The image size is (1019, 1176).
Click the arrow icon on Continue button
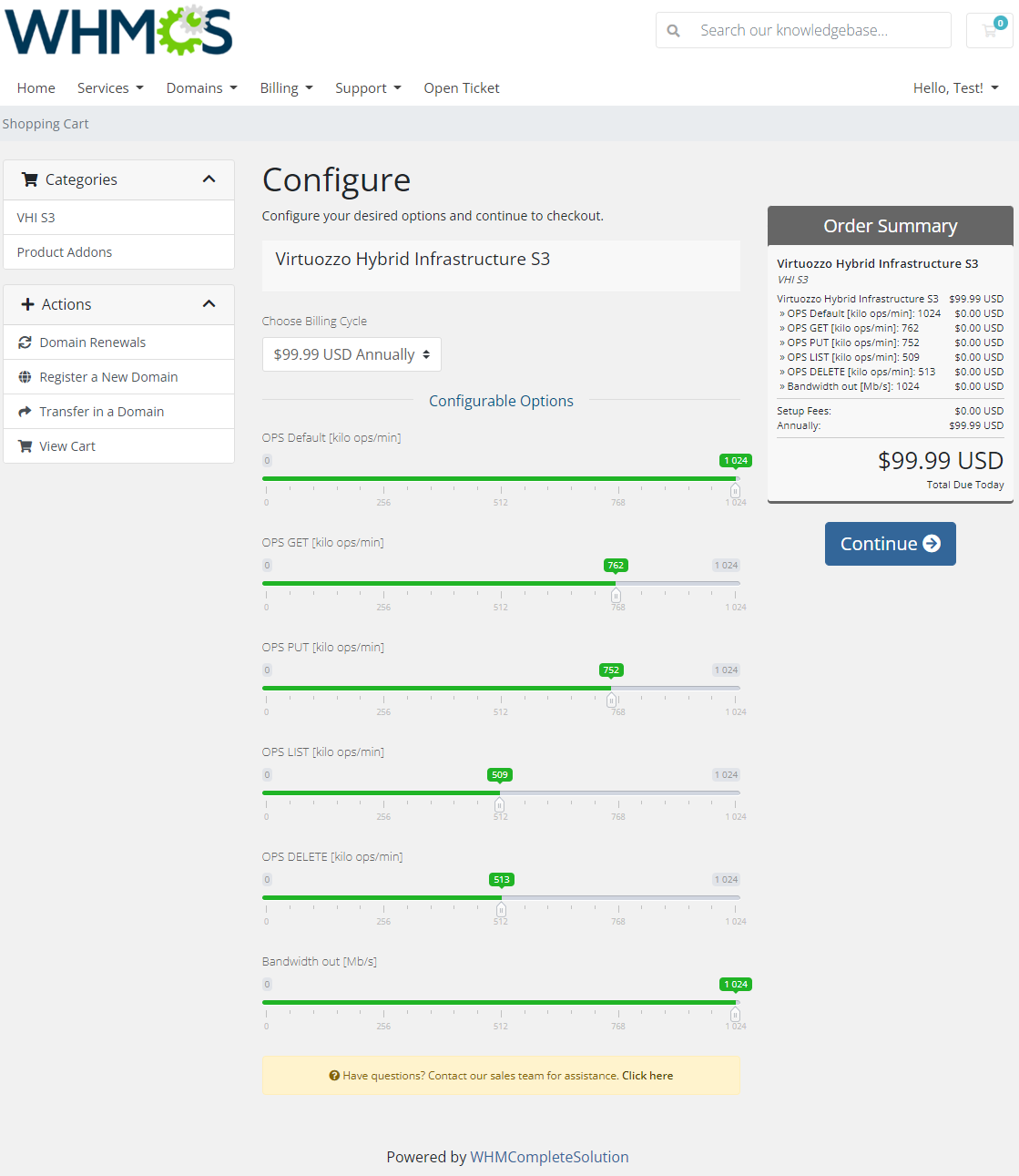point(932,544)
